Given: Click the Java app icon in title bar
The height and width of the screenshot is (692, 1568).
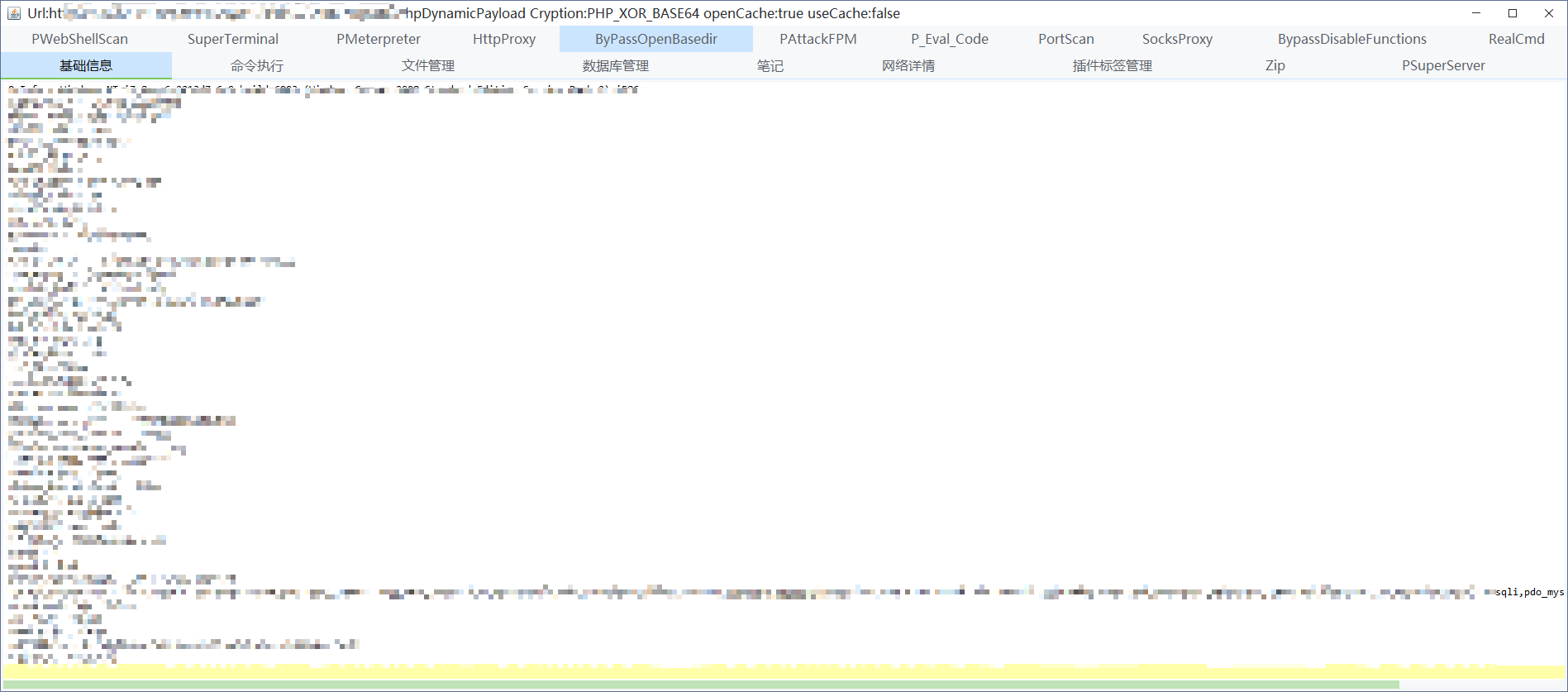Looking at the screenshot, I should point(13,13).
